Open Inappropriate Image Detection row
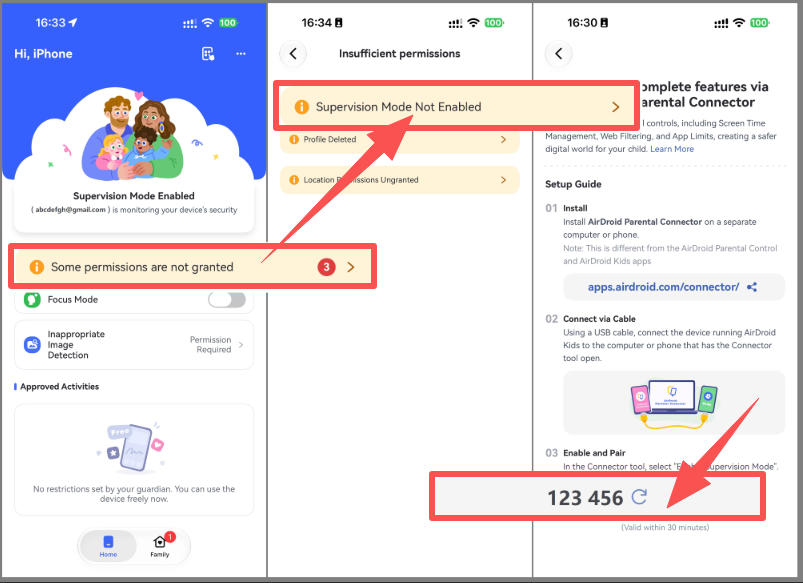 coord(134,345)
